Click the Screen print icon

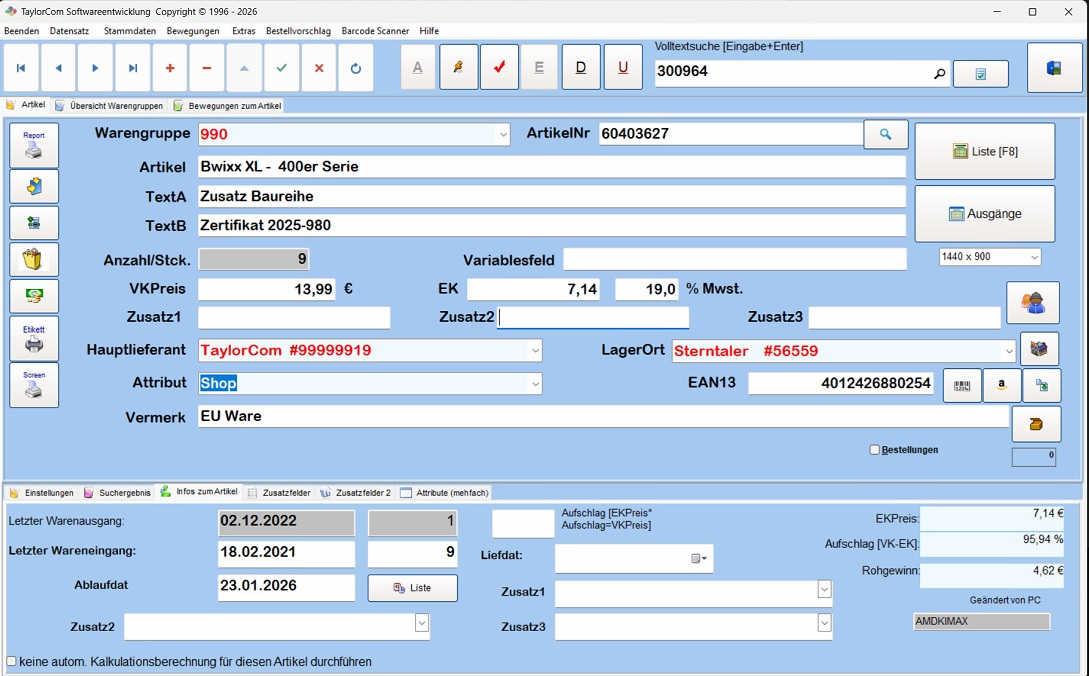click(33, 383)
